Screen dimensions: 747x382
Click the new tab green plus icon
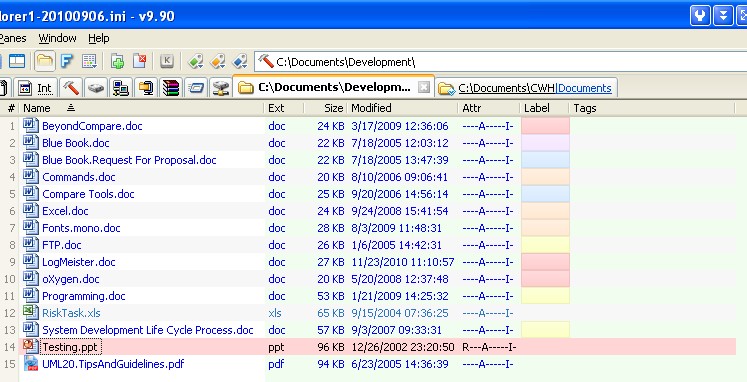[x=117, y=61]
